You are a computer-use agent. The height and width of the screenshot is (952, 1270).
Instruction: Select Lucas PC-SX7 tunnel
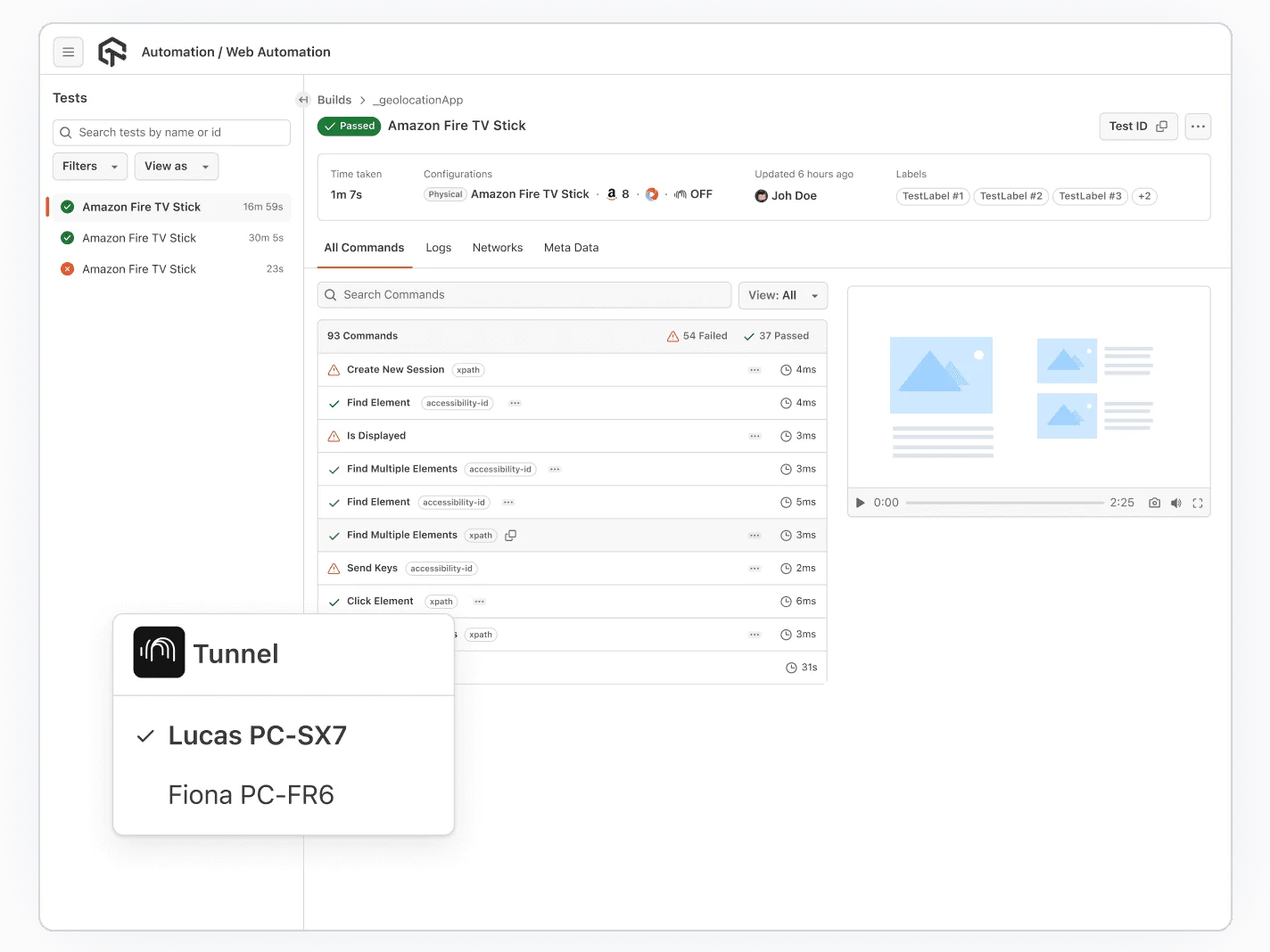(257, 735)
